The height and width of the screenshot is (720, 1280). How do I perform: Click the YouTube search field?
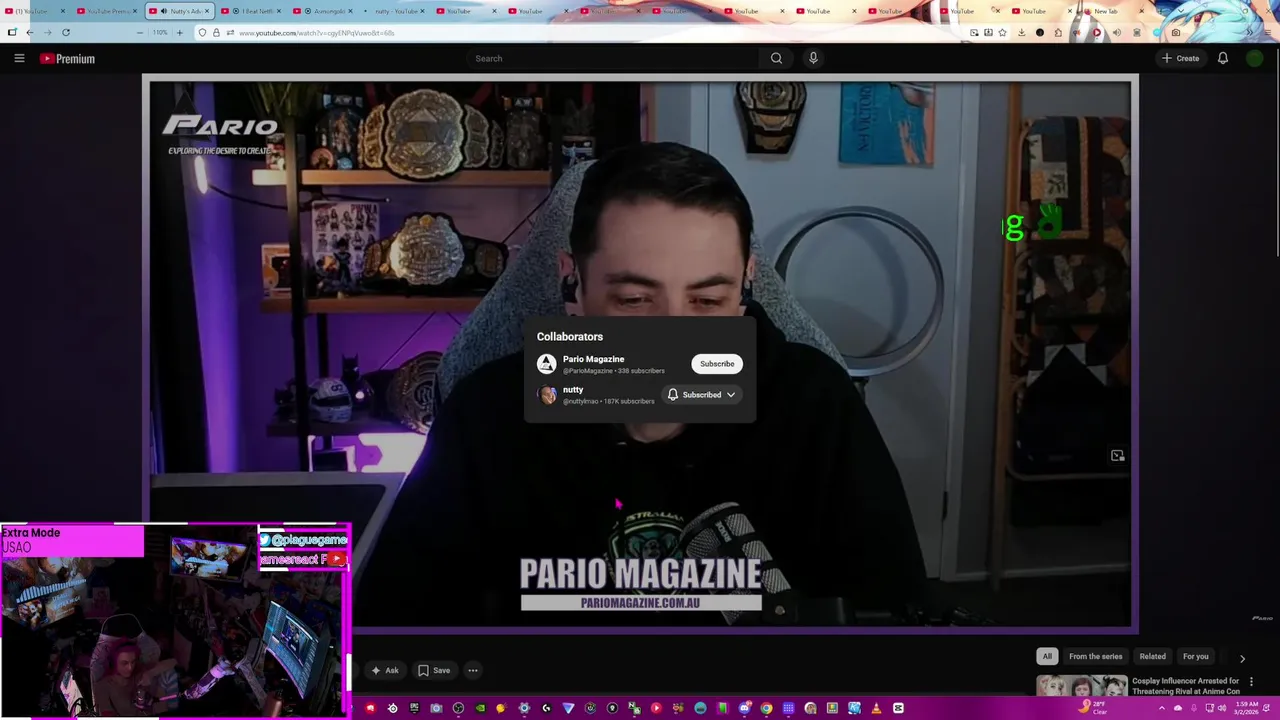(x=612, y=58)
